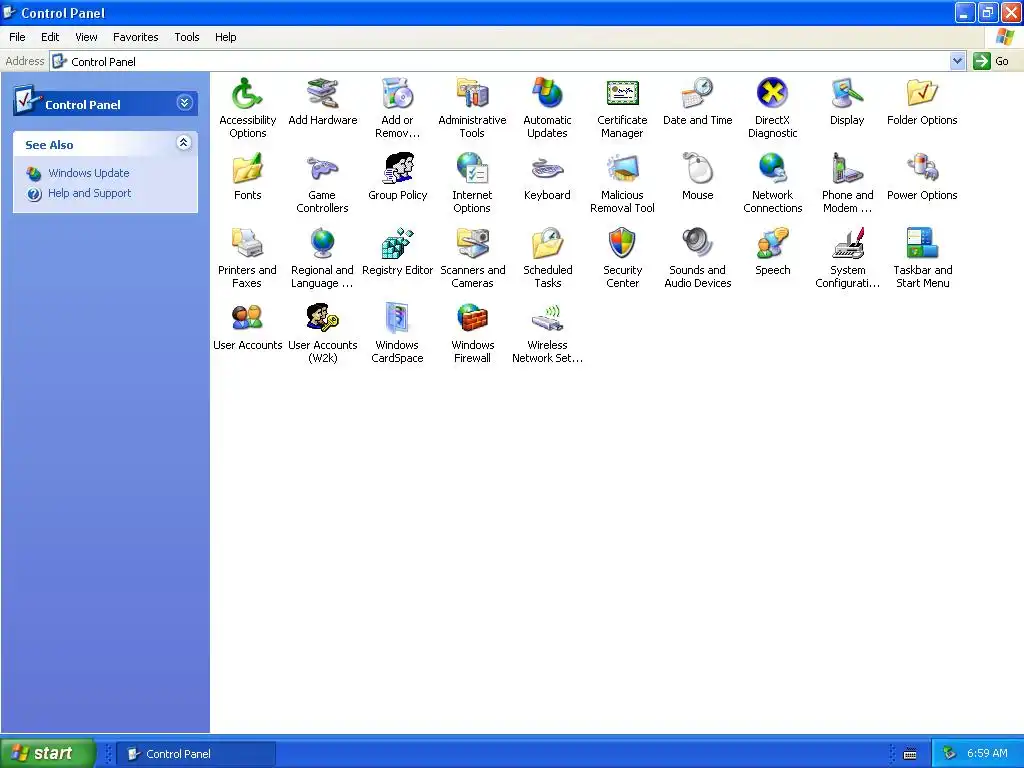Open Taskbar and Start Menu properties
The height and width of the screenshot is (768, 1024).
click(x=922, y=258)
